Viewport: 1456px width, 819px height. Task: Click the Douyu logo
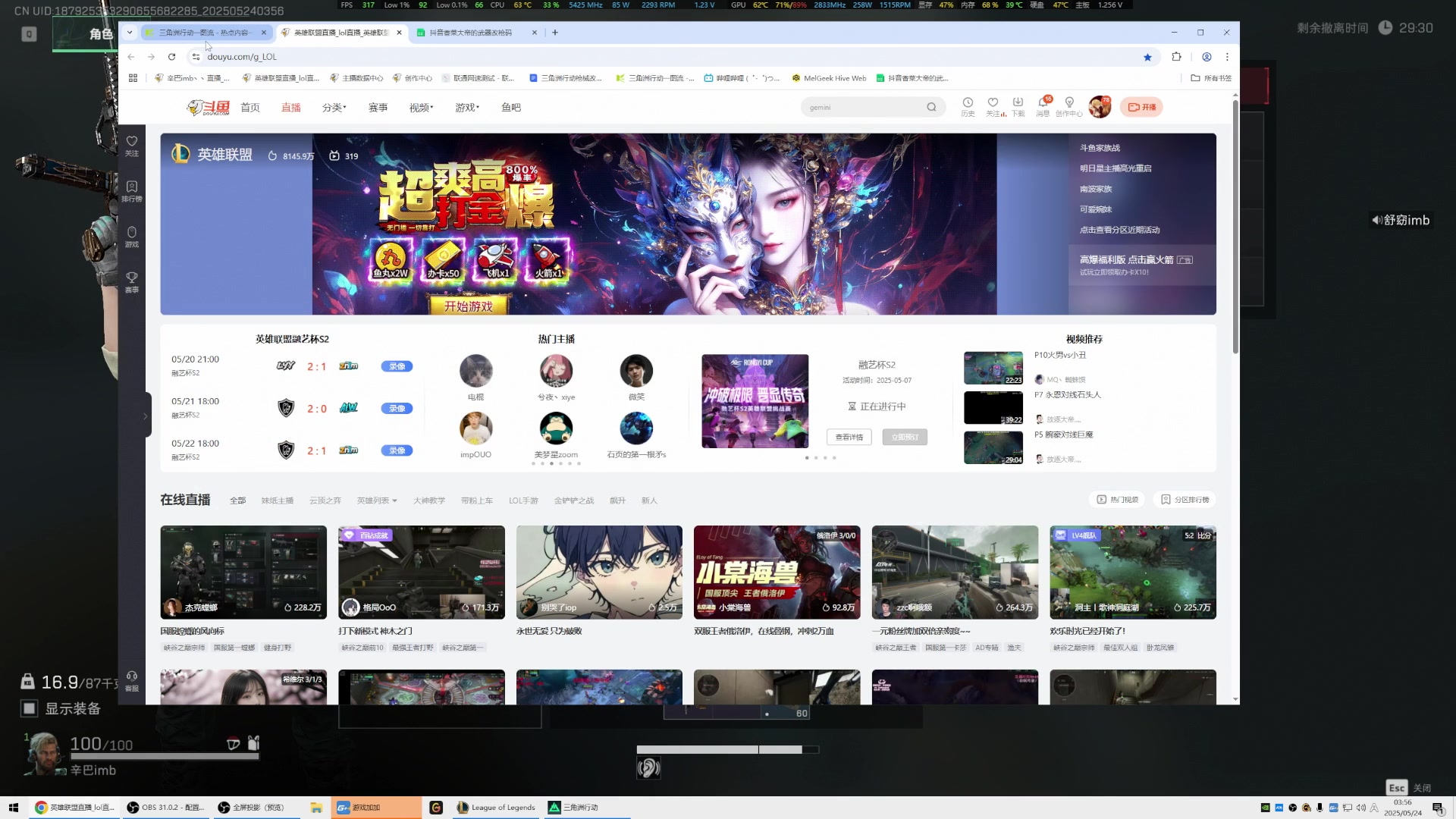click(x=209, y=108)
